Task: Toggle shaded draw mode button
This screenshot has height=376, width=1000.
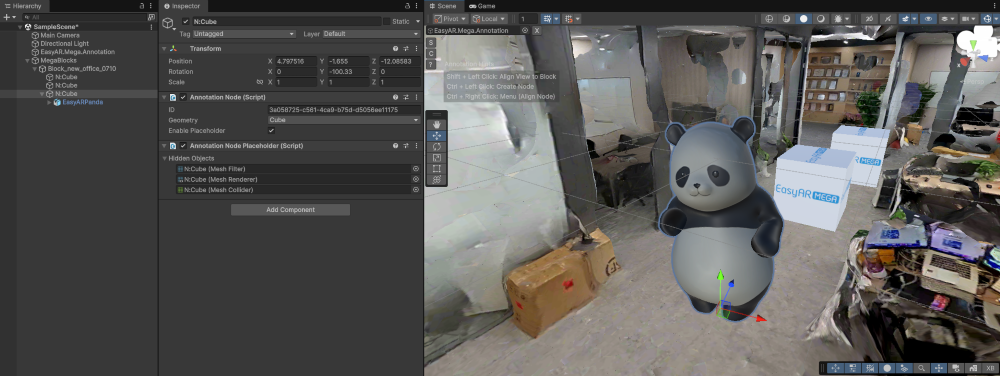Action: [804, 19]
